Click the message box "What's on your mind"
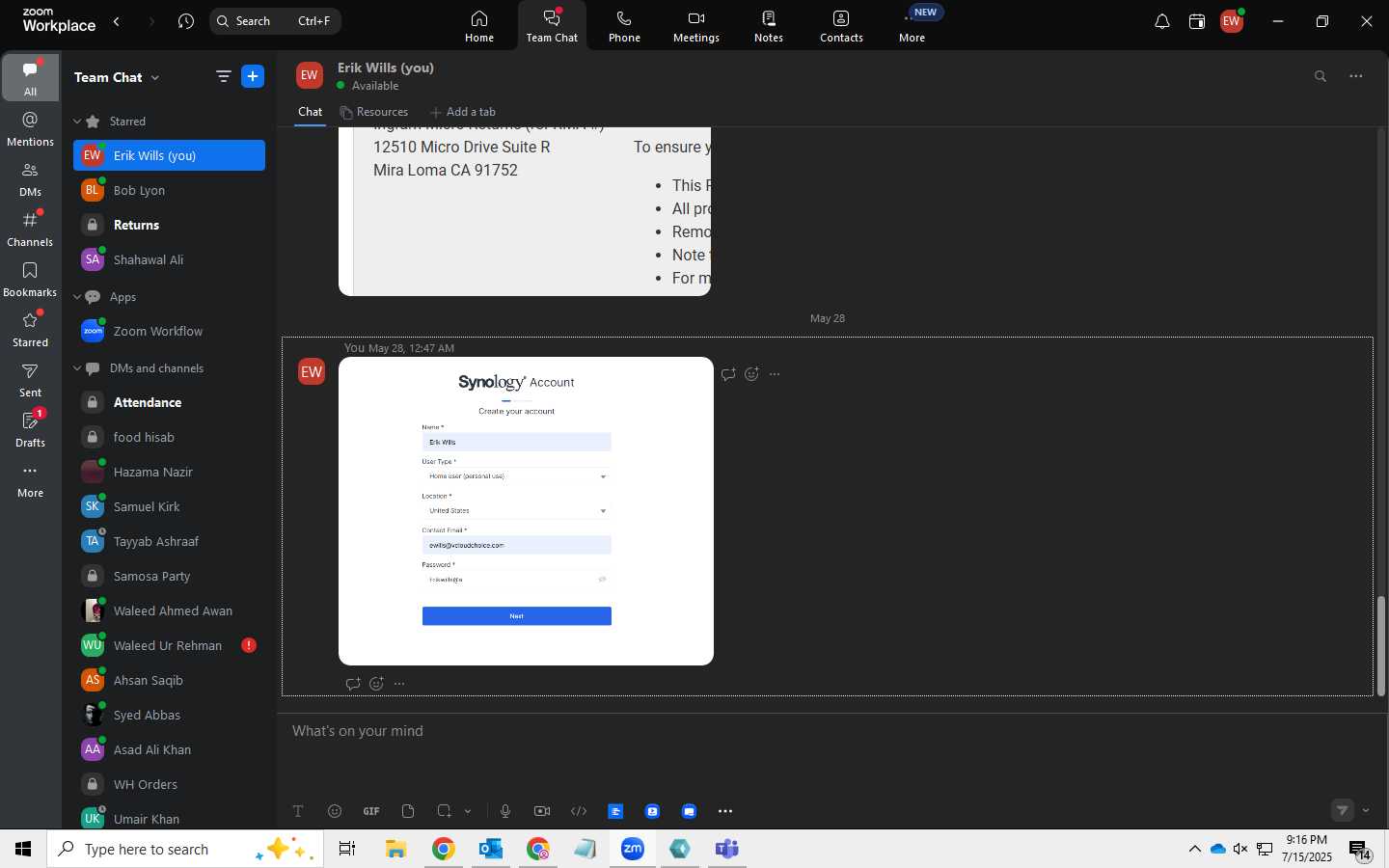 pos(830,731)
